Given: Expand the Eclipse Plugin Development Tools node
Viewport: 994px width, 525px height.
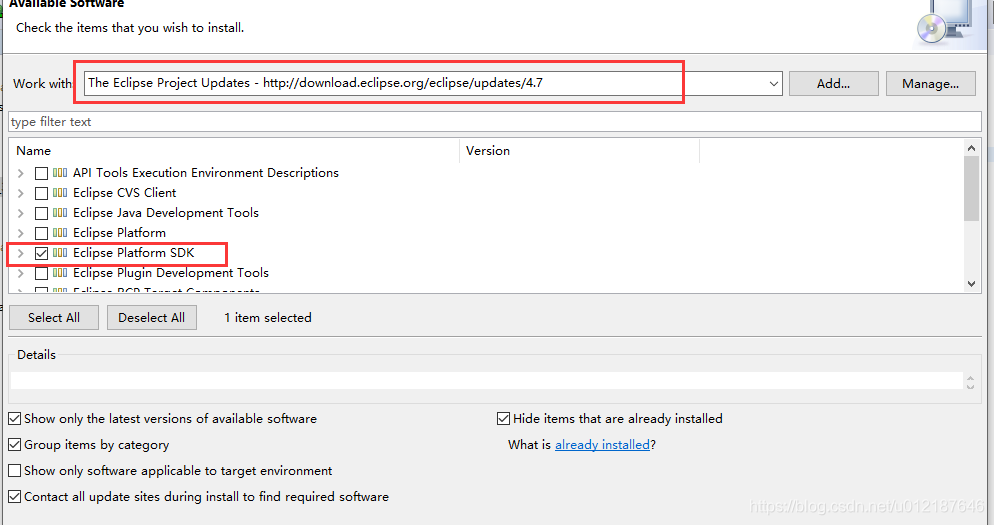Looking at the screenshot, I should pyautogui.click(x=21, y=273).
